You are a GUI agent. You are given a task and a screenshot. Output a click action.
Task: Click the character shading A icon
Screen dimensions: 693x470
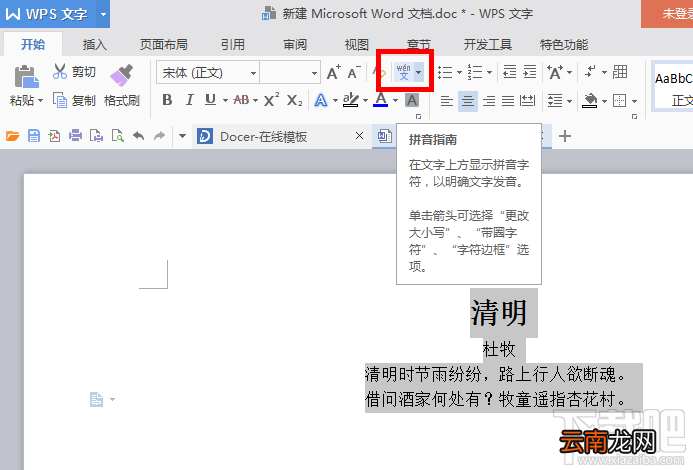tap(412, 100)
